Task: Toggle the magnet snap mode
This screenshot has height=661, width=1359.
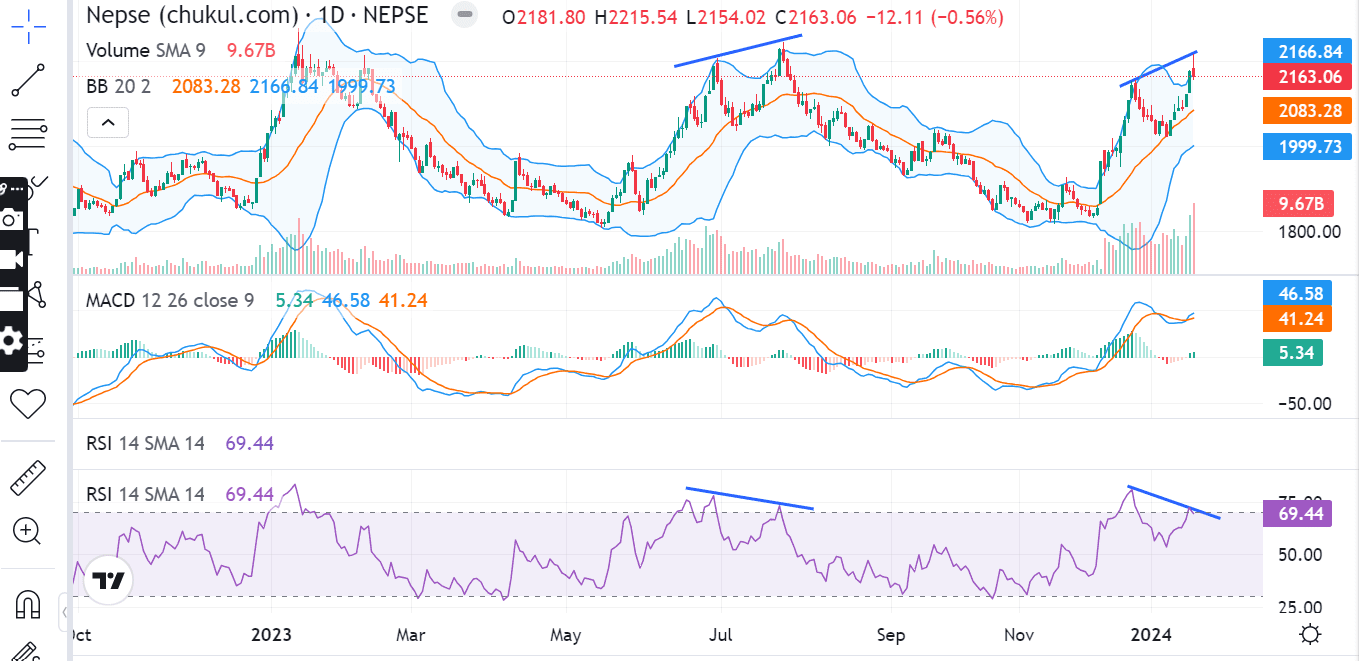Action: pyautogui.click(x=27, y=604)
